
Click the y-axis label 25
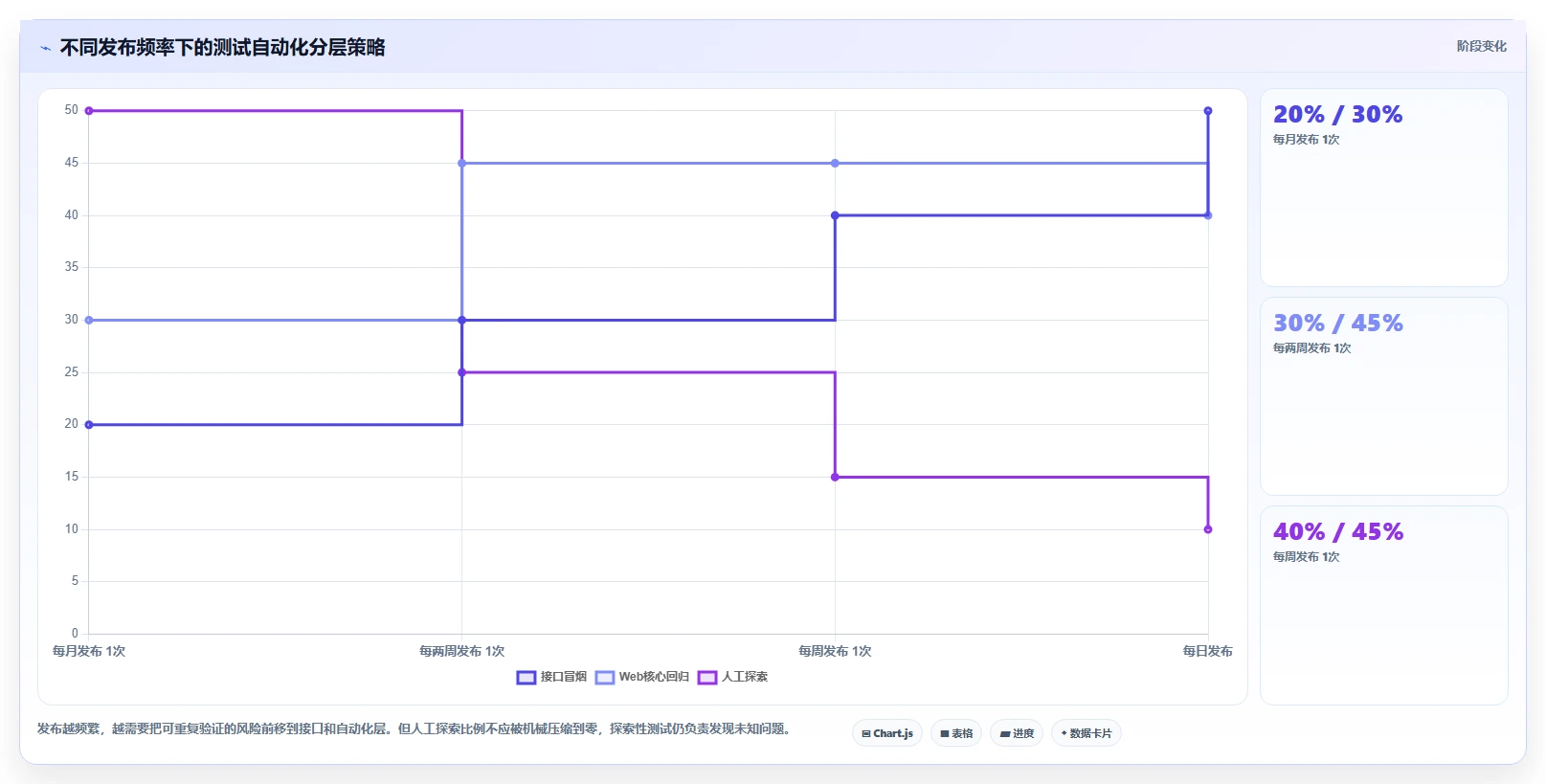tap(72, 372)
